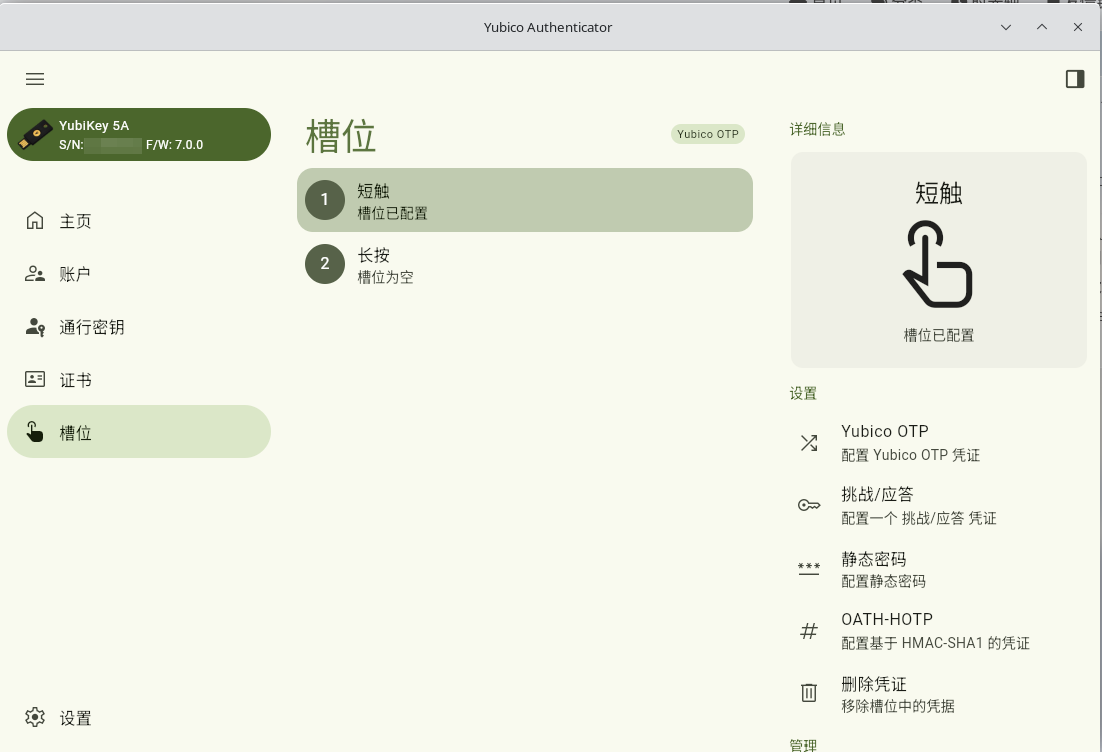The image size is (1102, 752).
Task: Click the 证书 certificates icon
Action: coord(35,380)
